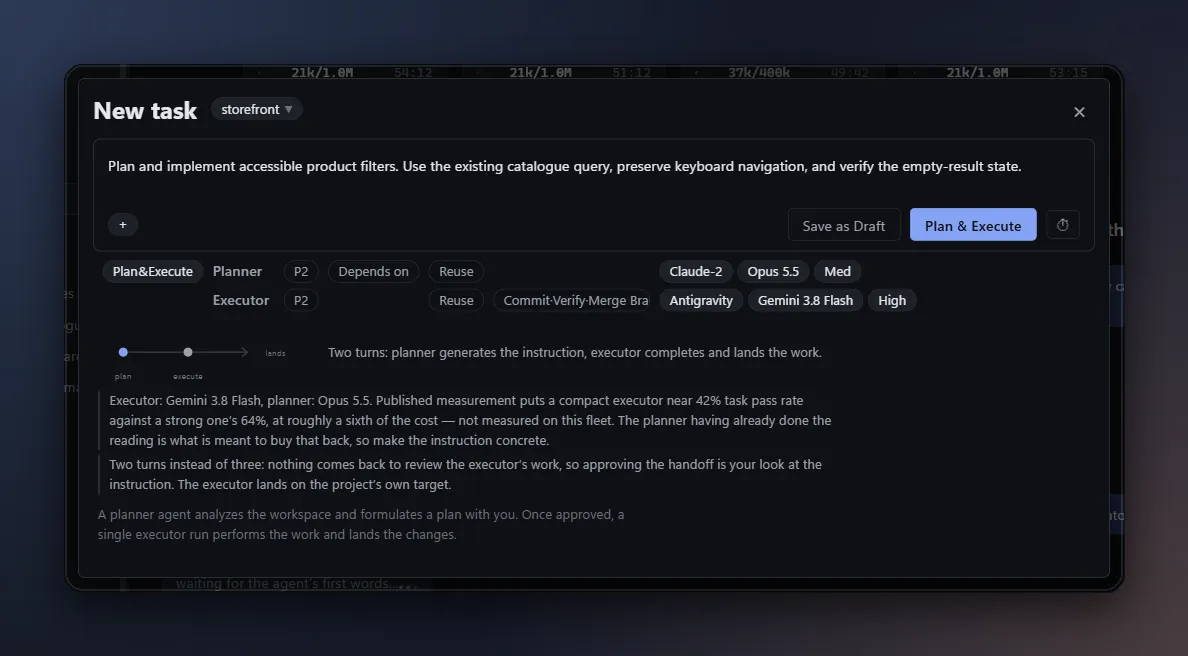Click the execute step dot in the diagram
This screenshot has width=1188, height=656.
tap(188, 352)
